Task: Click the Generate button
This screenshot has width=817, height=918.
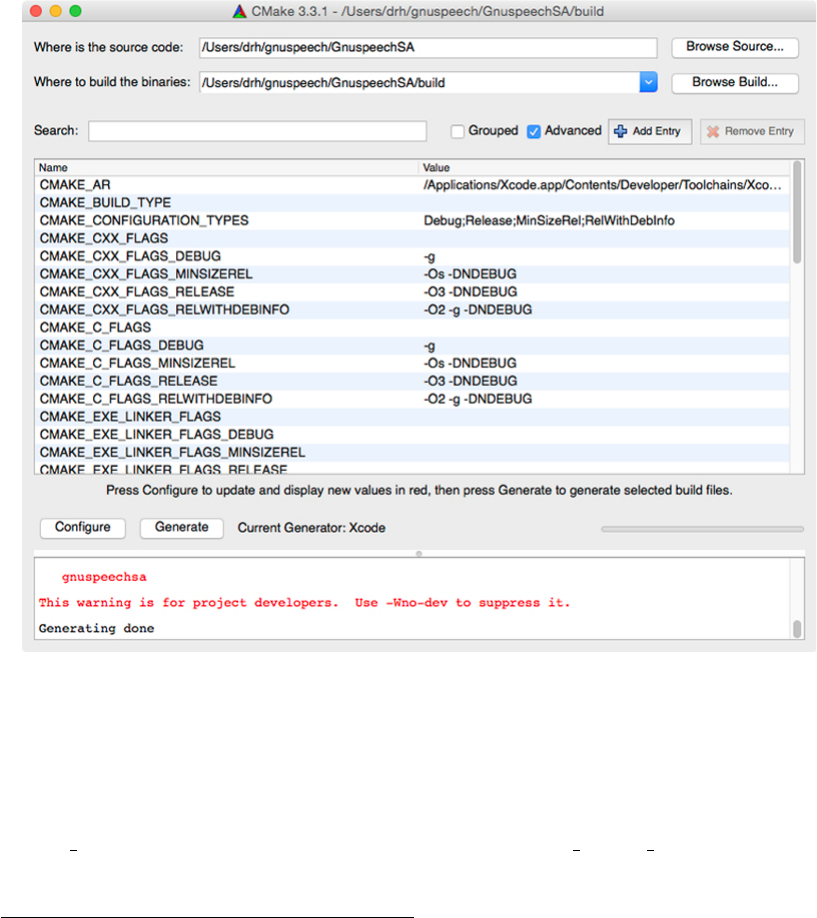Action: (x=182, y=527)
